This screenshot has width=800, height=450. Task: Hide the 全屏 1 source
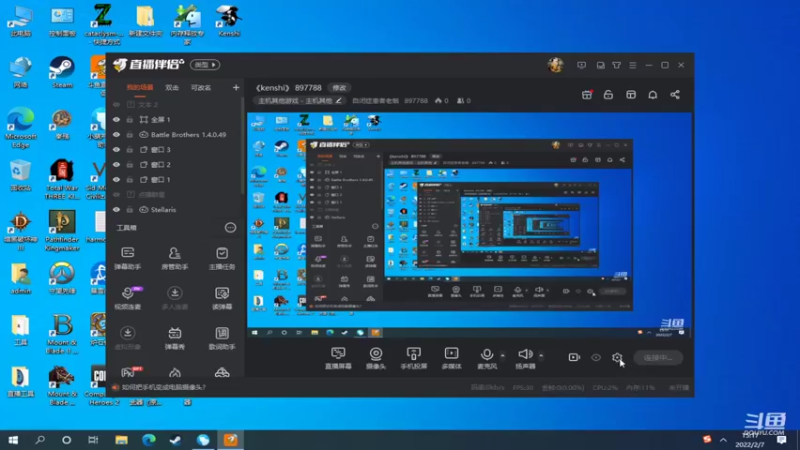coord(116,119)
